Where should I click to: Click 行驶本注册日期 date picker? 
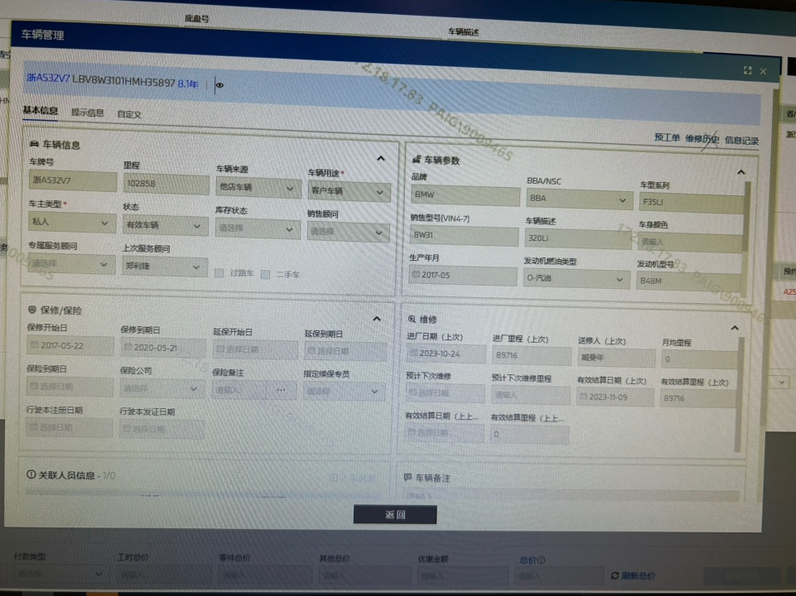point(69,427)
